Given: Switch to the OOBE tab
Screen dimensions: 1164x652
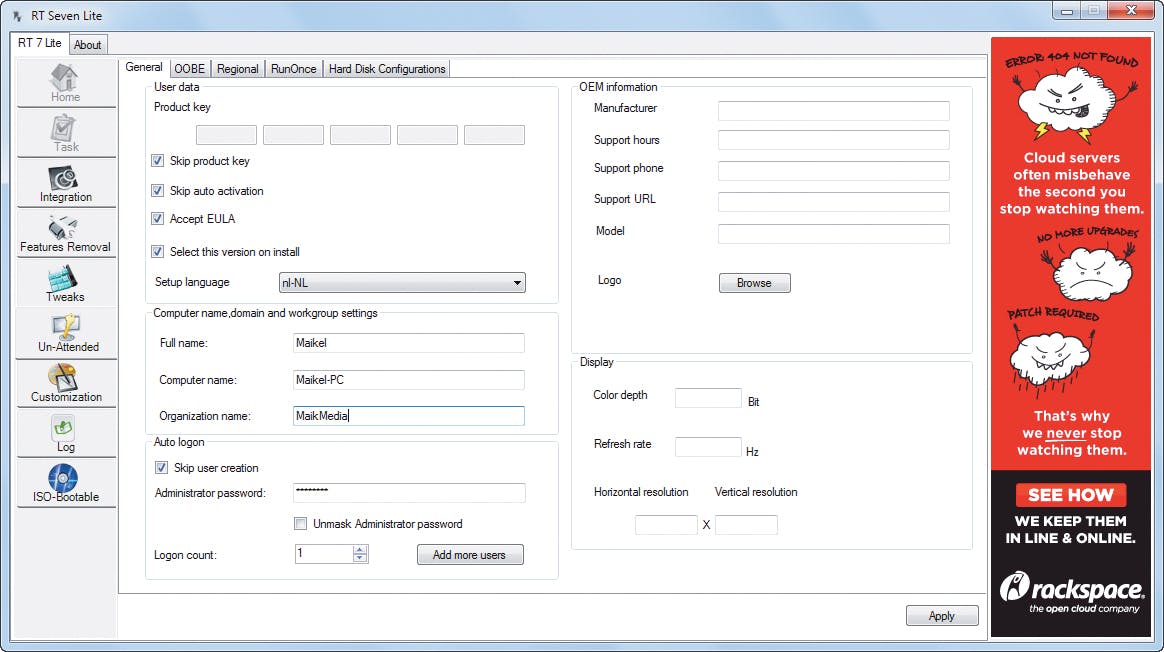Looking at the screenshot, I should [189, 69].
